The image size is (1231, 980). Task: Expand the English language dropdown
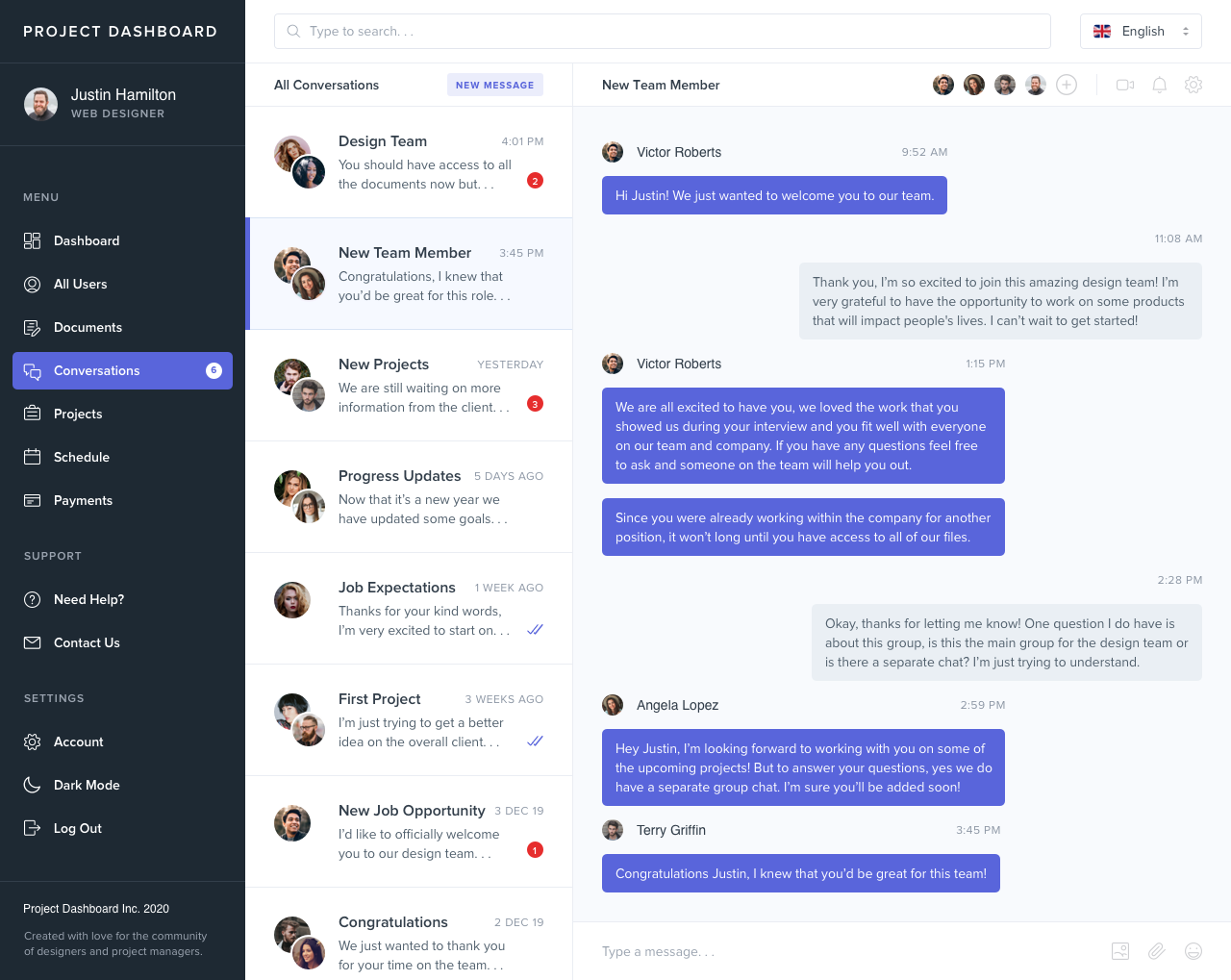[x=1141, y=31]
